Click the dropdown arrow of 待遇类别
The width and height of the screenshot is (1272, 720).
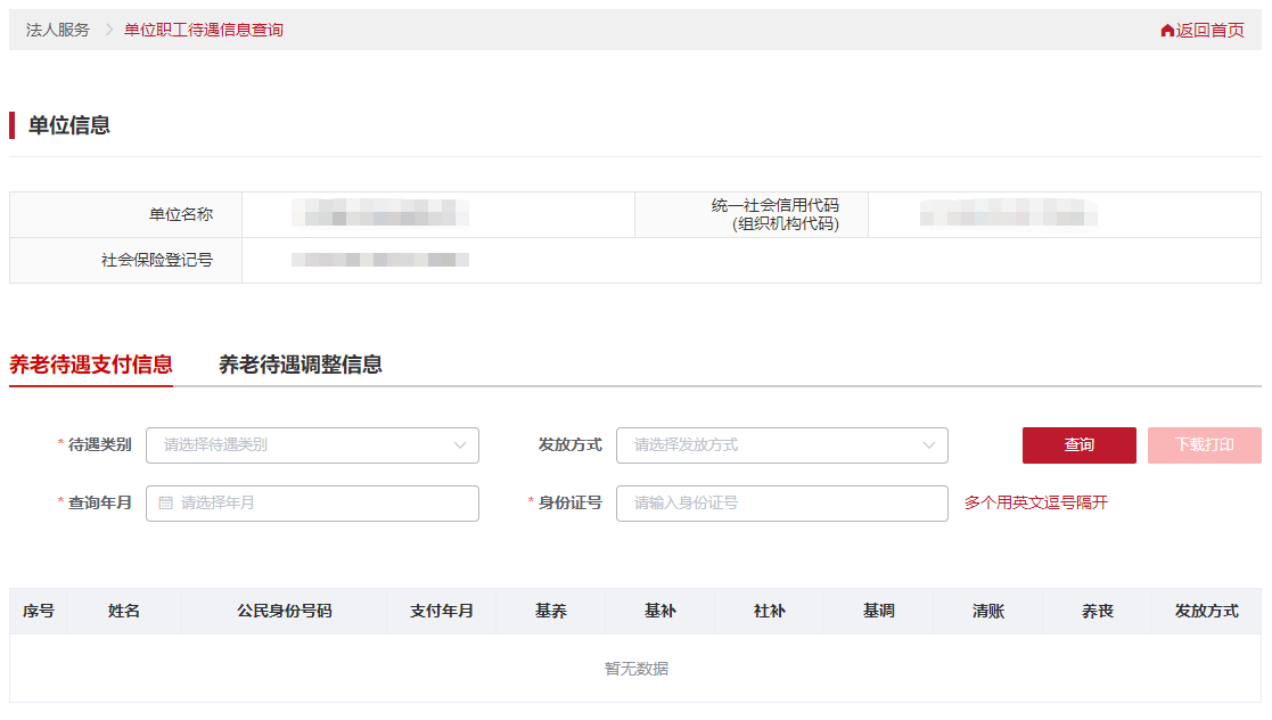(459, 445)
